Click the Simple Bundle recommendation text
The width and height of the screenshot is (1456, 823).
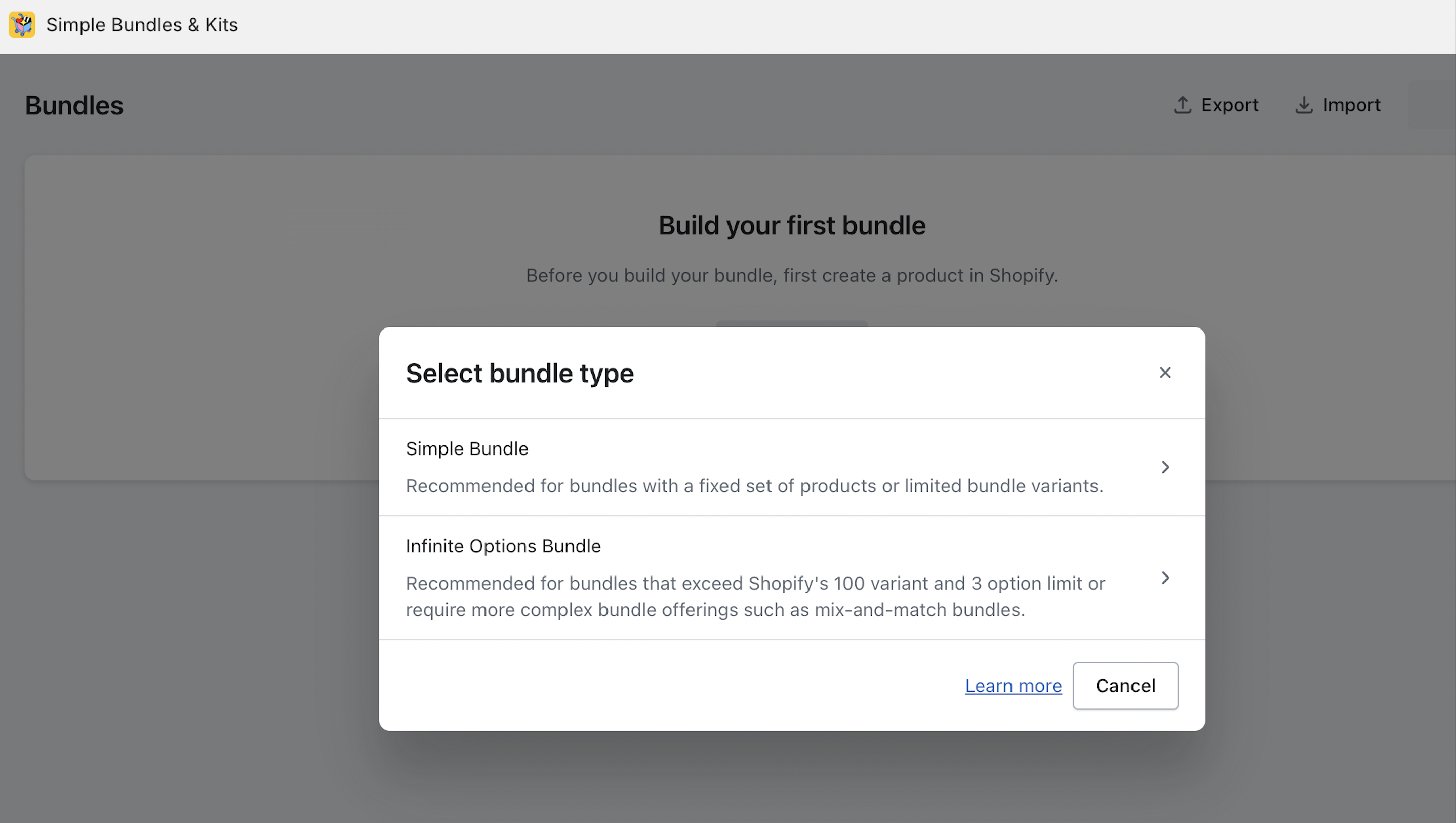(754, 485)
